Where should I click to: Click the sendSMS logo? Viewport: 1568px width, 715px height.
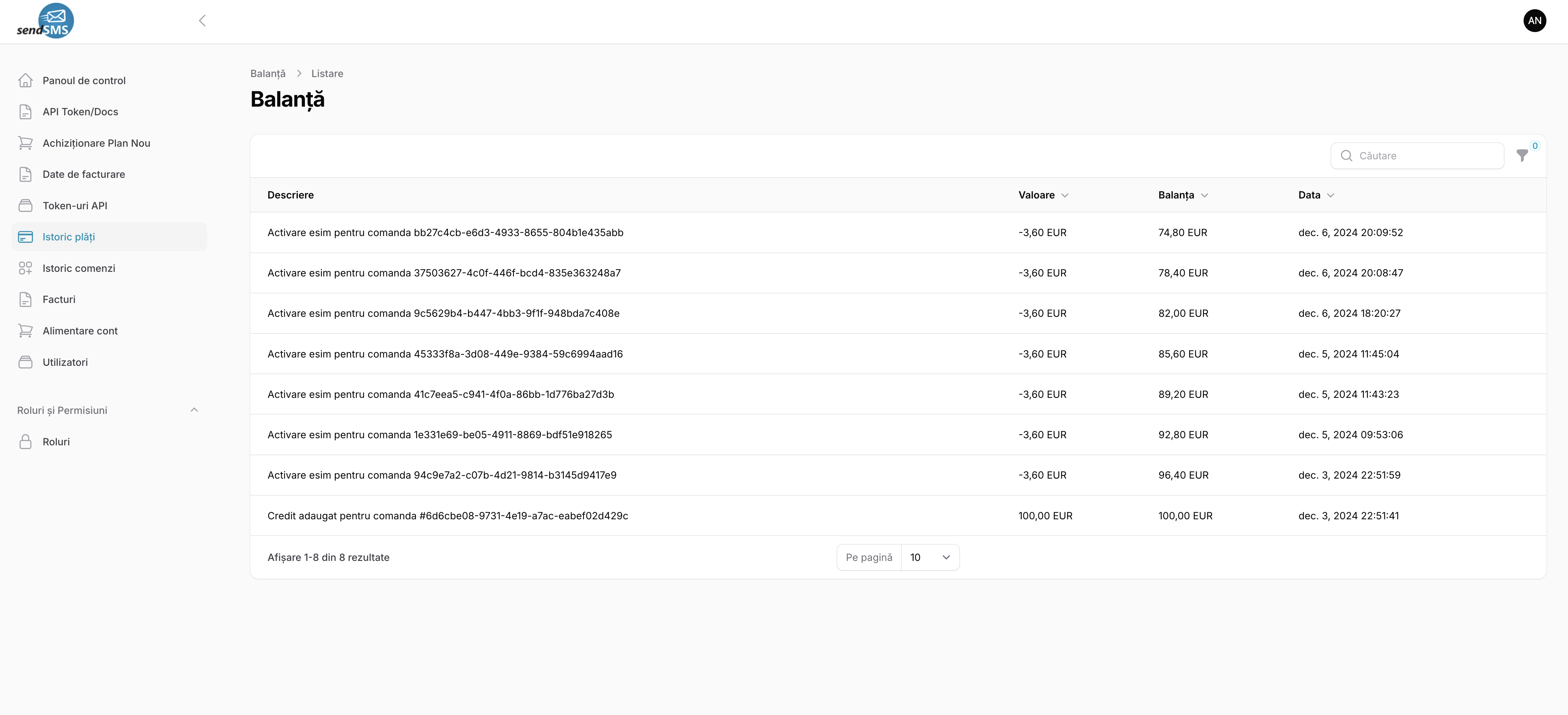(46, 21)
